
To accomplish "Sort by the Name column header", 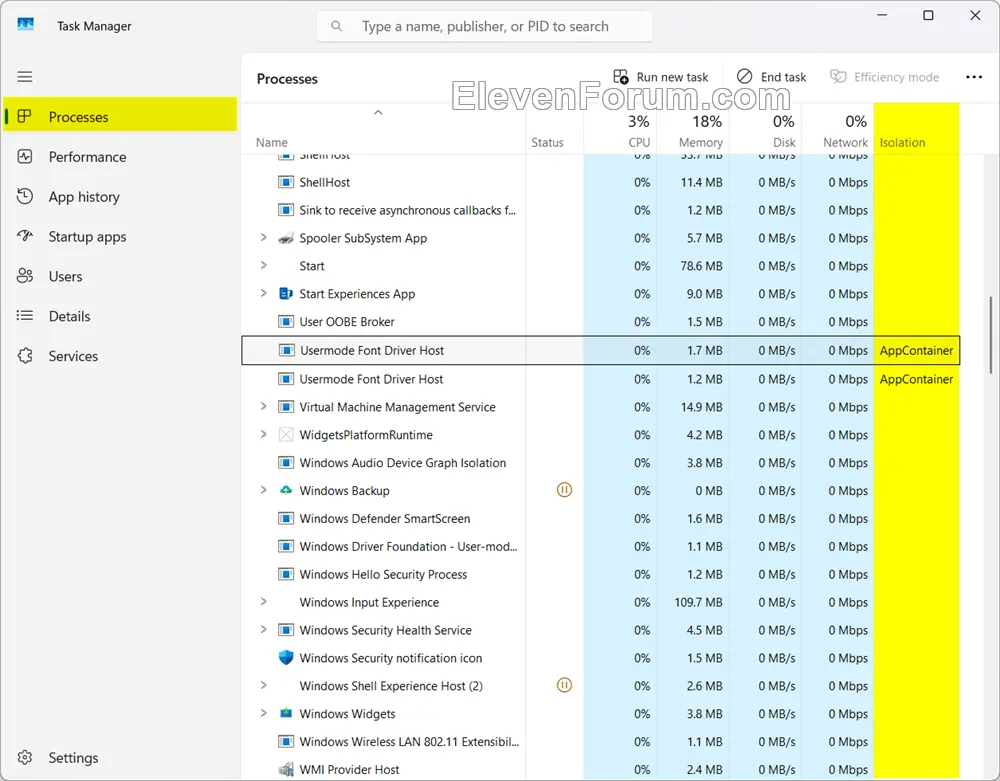I will [x=383, y=129].
